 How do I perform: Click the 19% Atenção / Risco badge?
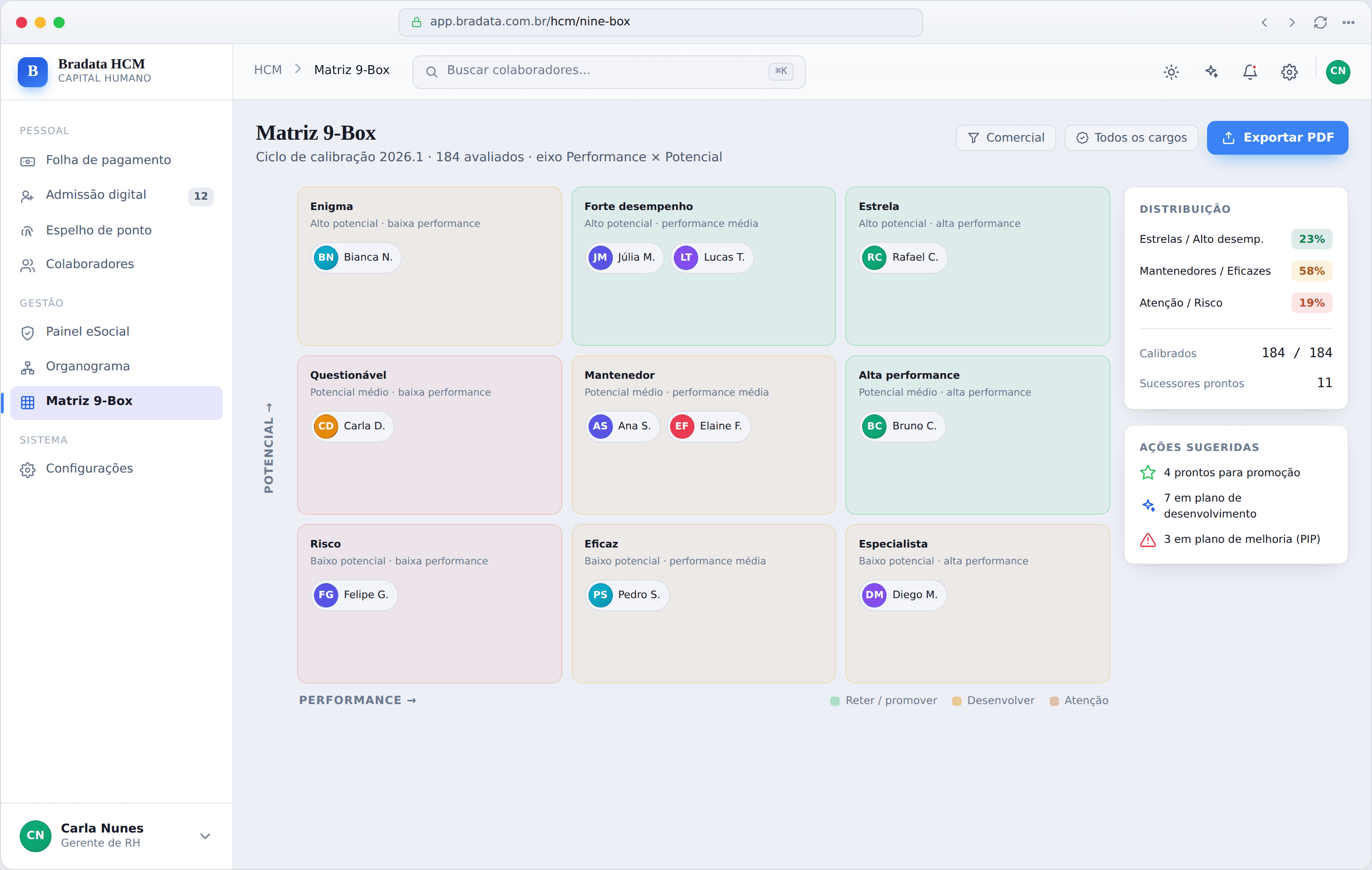click(1311, 303)
